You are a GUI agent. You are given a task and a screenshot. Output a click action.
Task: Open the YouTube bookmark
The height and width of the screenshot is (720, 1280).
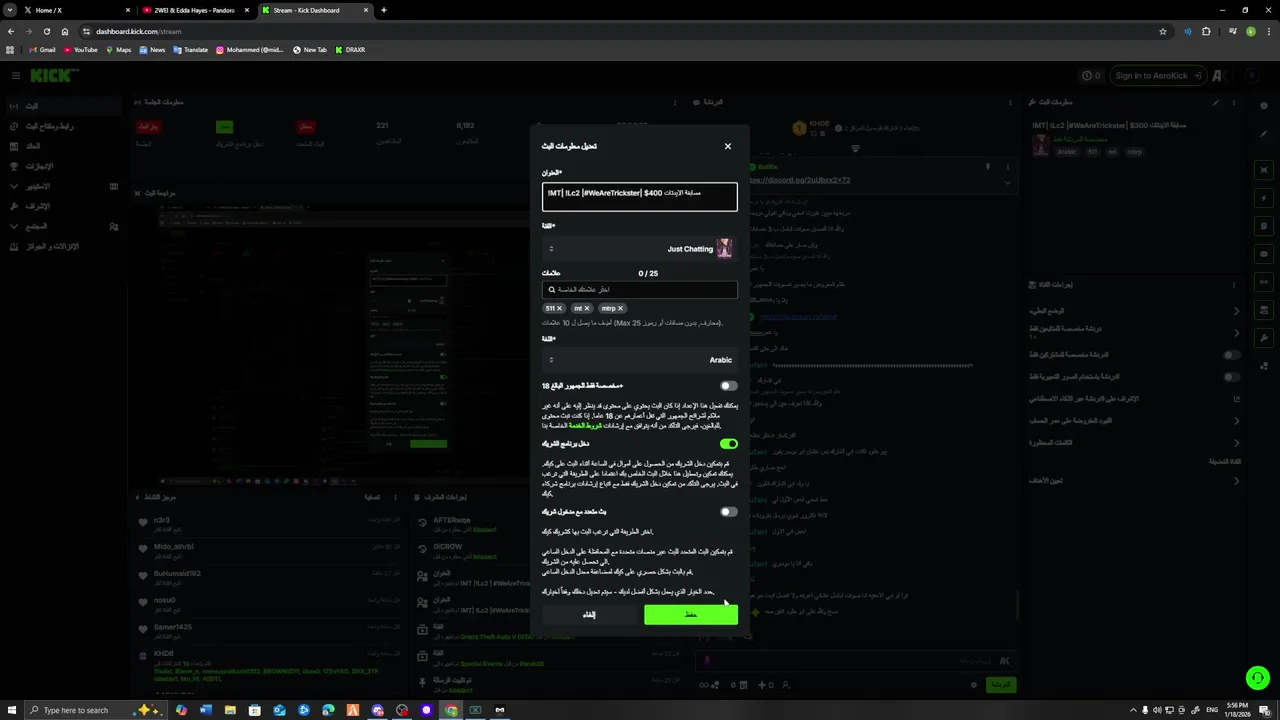click(x=81, y=49)
